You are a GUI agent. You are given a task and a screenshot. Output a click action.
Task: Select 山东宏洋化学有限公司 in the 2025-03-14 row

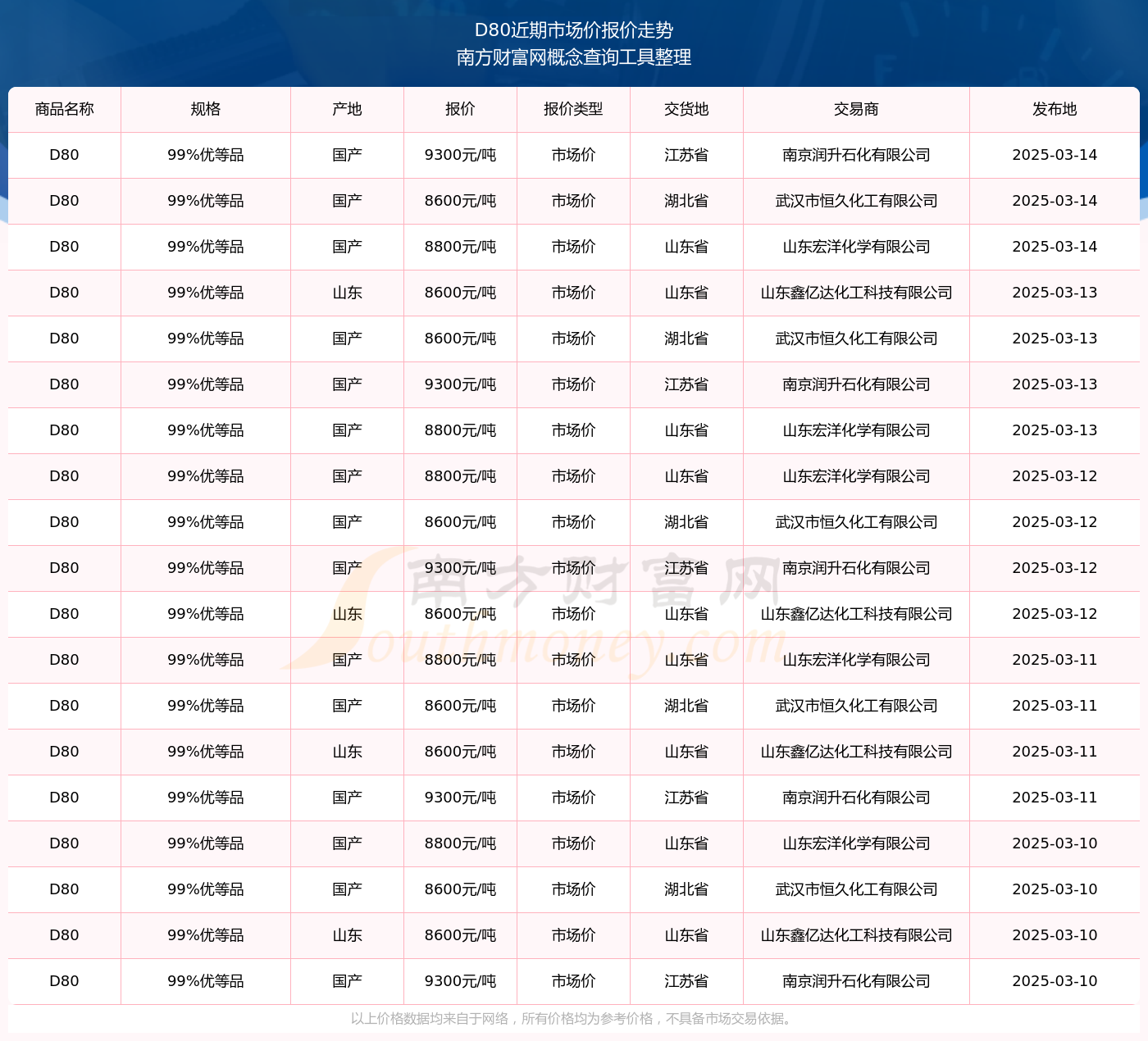(856, 247)
